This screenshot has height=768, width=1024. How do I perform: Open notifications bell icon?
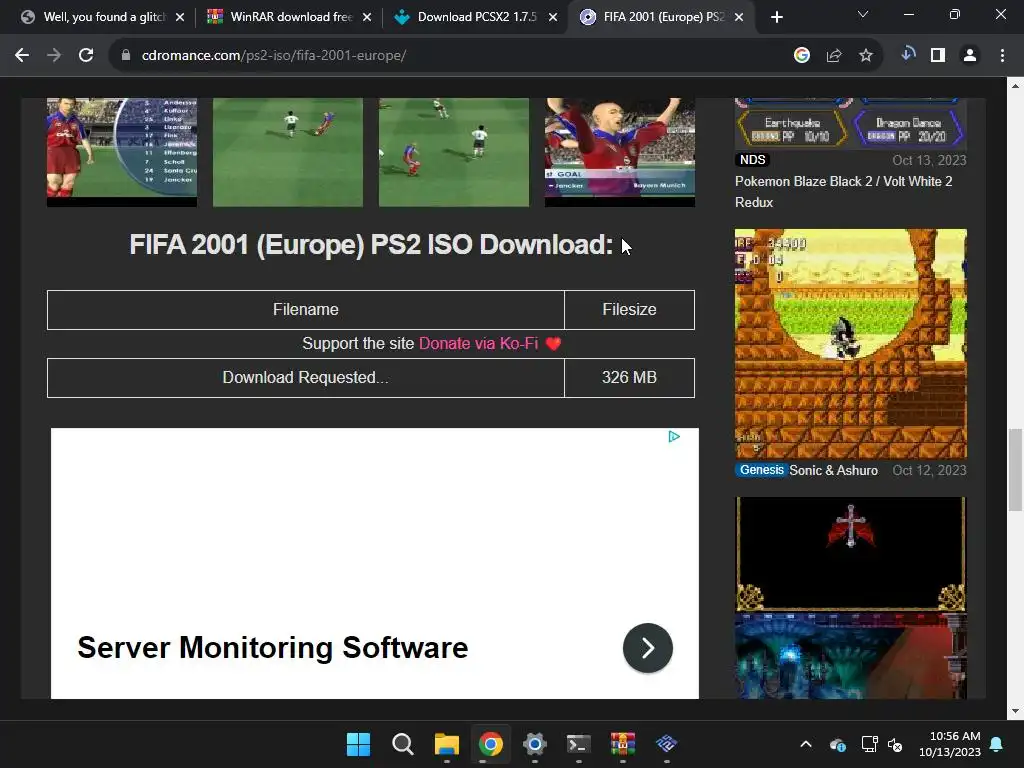coord(997,744)
